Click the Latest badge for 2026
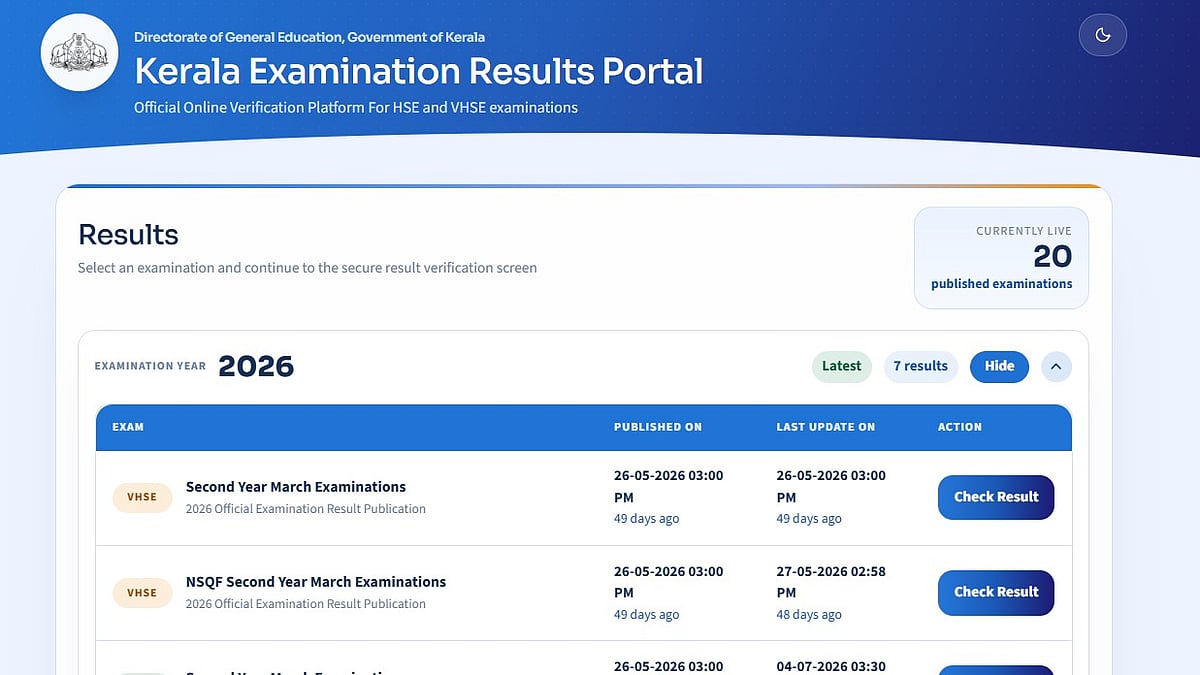 point(841,366)
